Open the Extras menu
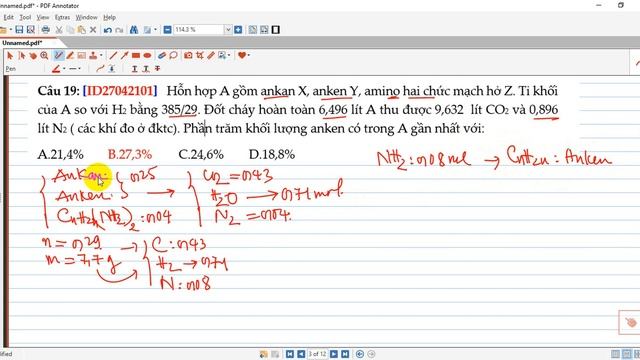Screen dimensions: 640x360 pos(62,18)
